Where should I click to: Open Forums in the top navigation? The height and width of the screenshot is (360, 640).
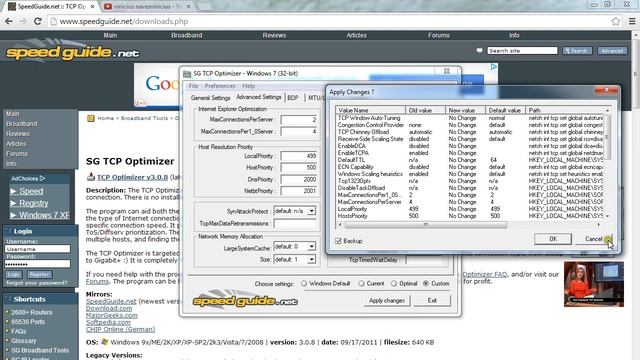[439, 36]
